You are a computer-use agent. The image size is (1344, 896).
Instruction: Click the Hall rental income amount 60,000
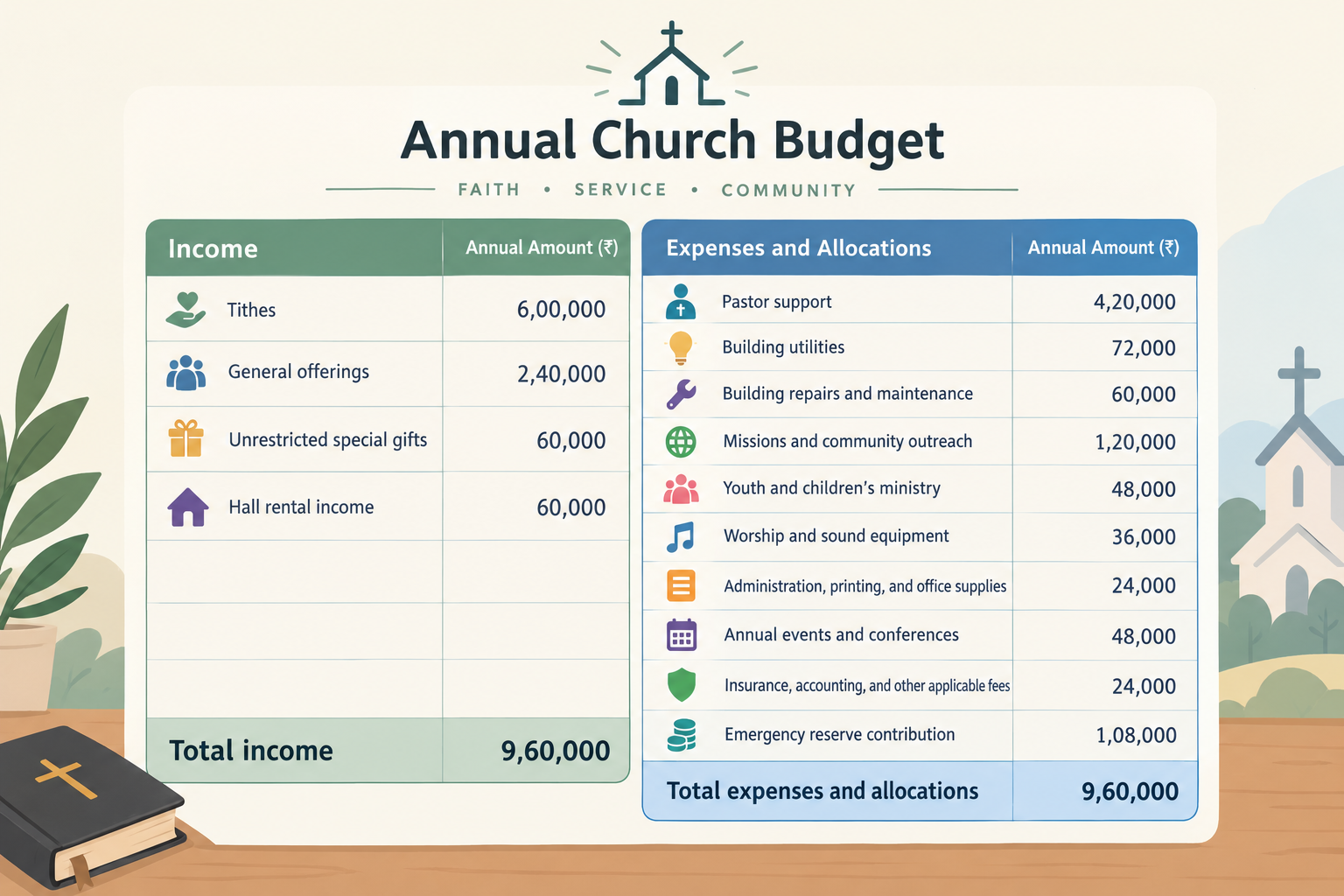(571, 507)
